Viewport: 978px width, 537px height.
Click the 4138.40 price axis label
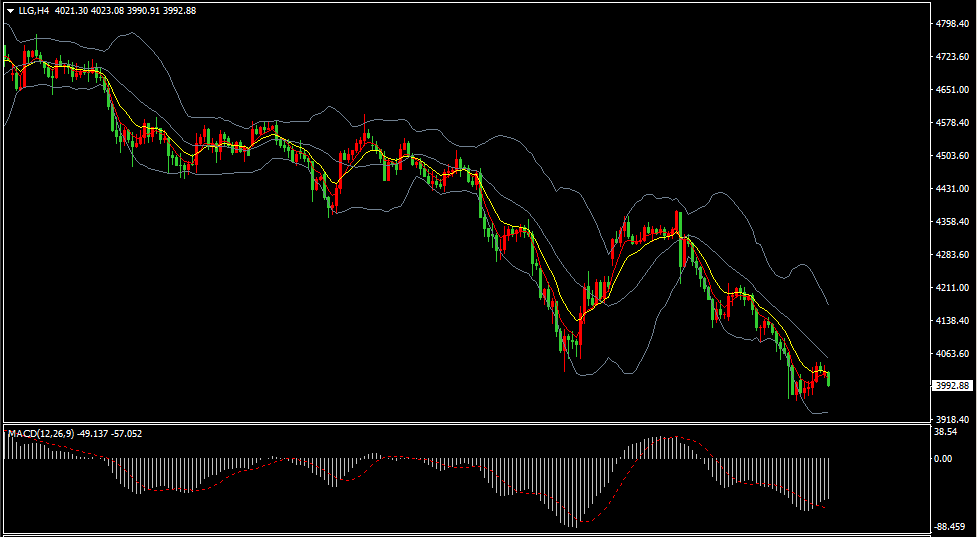pyautogui.click(x=952, y=321)
